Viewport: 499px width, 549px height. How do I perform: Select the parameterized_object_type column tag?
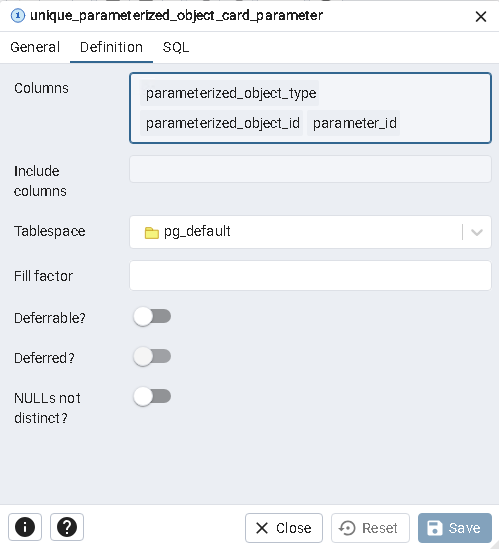[x=230, y=93]
